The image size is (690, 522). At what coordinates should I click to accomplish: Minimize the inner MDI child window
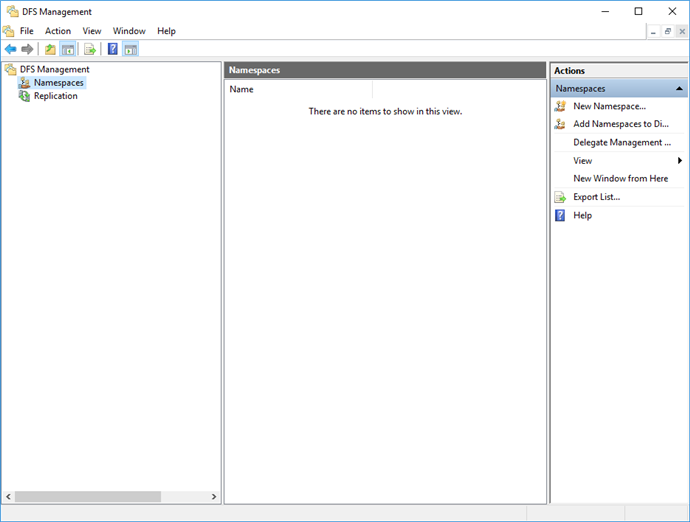pyautogui.click(x=653, y=32)
